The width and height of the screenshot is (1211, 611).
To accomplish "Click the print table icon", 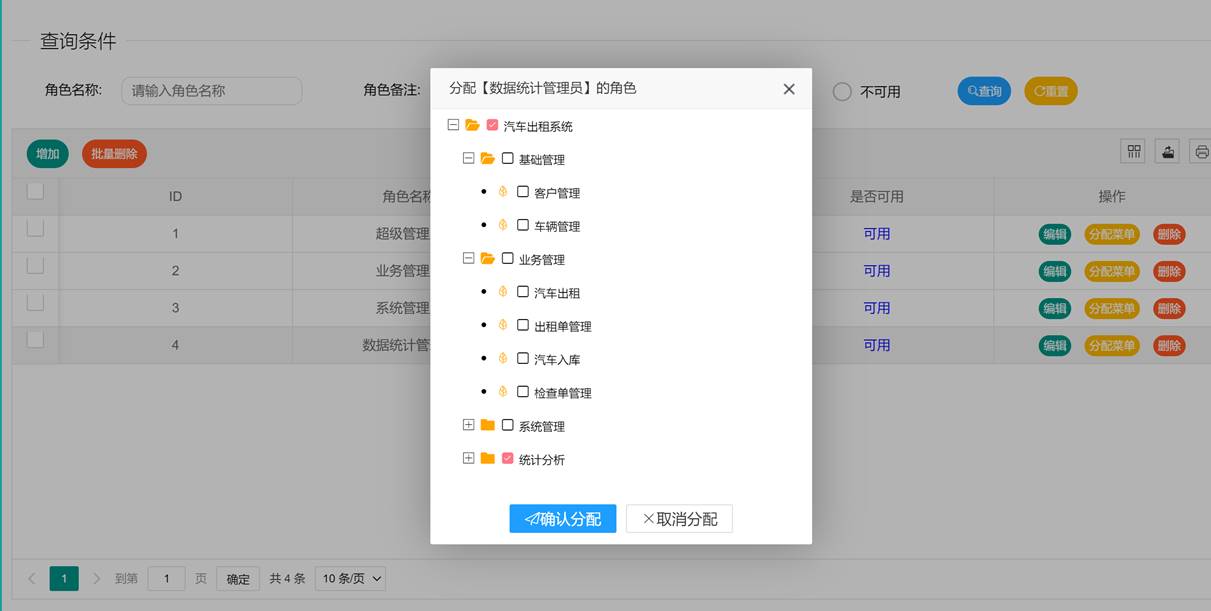I will 1201,151.
